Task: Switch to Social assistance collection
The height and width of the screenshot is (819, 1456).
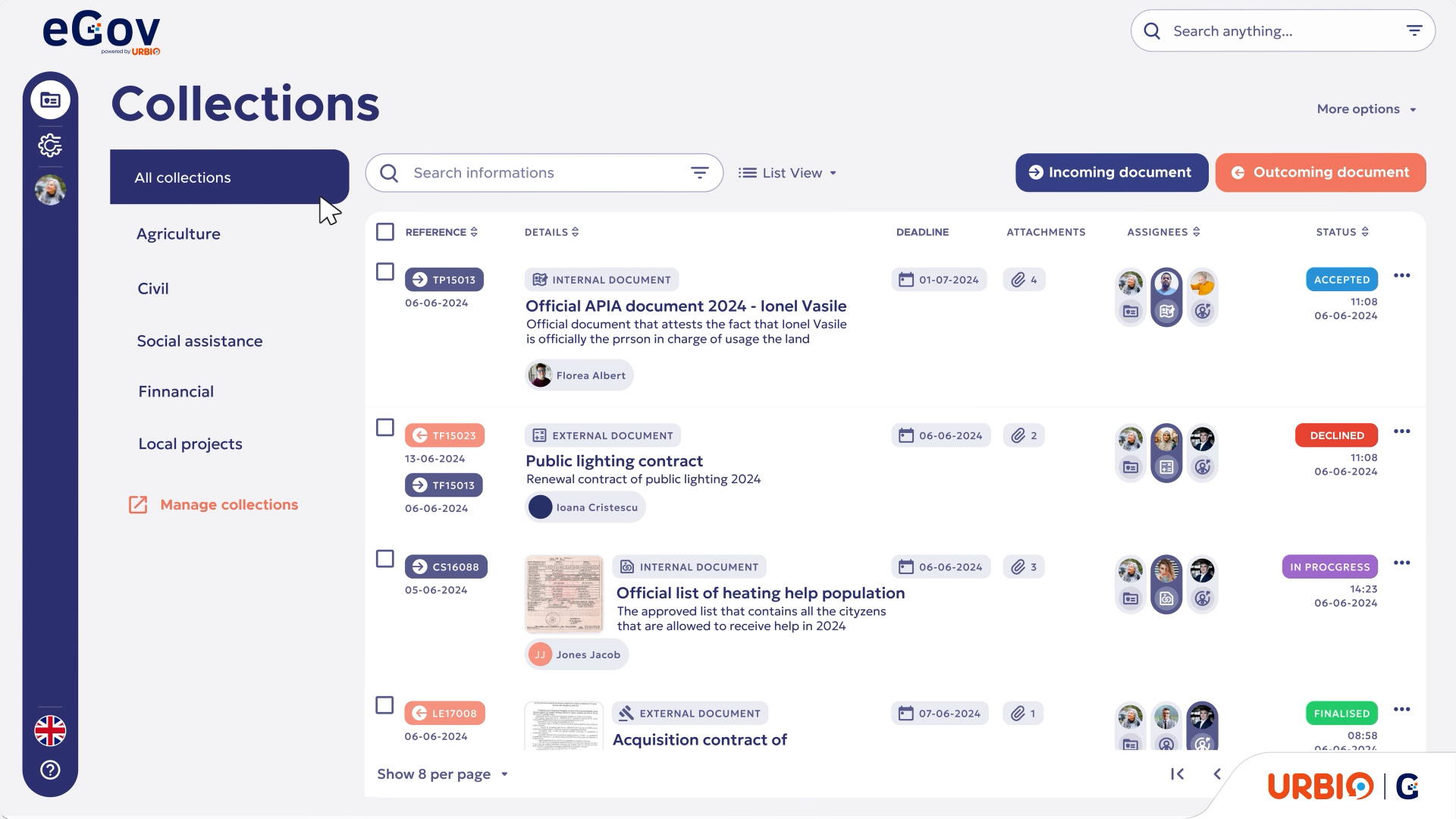Action: coord(199,341)
